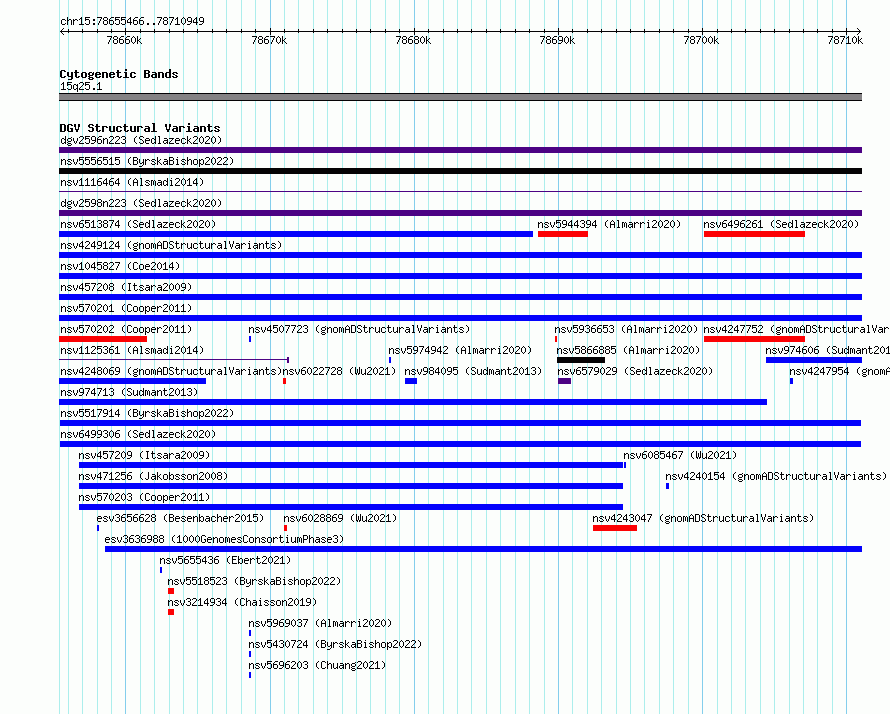Click the chr15:78655466..78710949 coordinates
Screen dimensions: 890x714
[132, 21]
